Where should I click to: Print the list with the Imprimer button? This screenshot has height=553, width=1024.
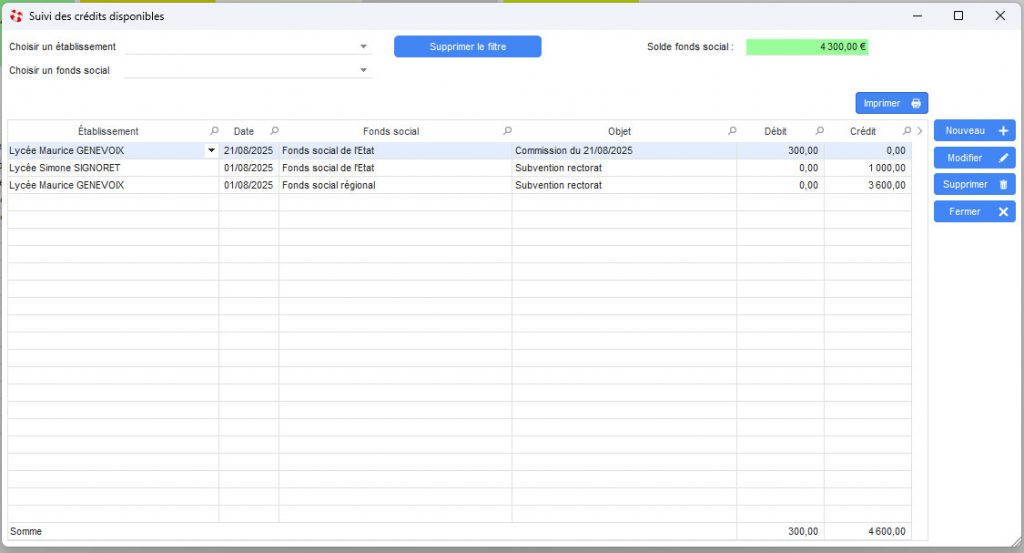click(x=891, y=103)
